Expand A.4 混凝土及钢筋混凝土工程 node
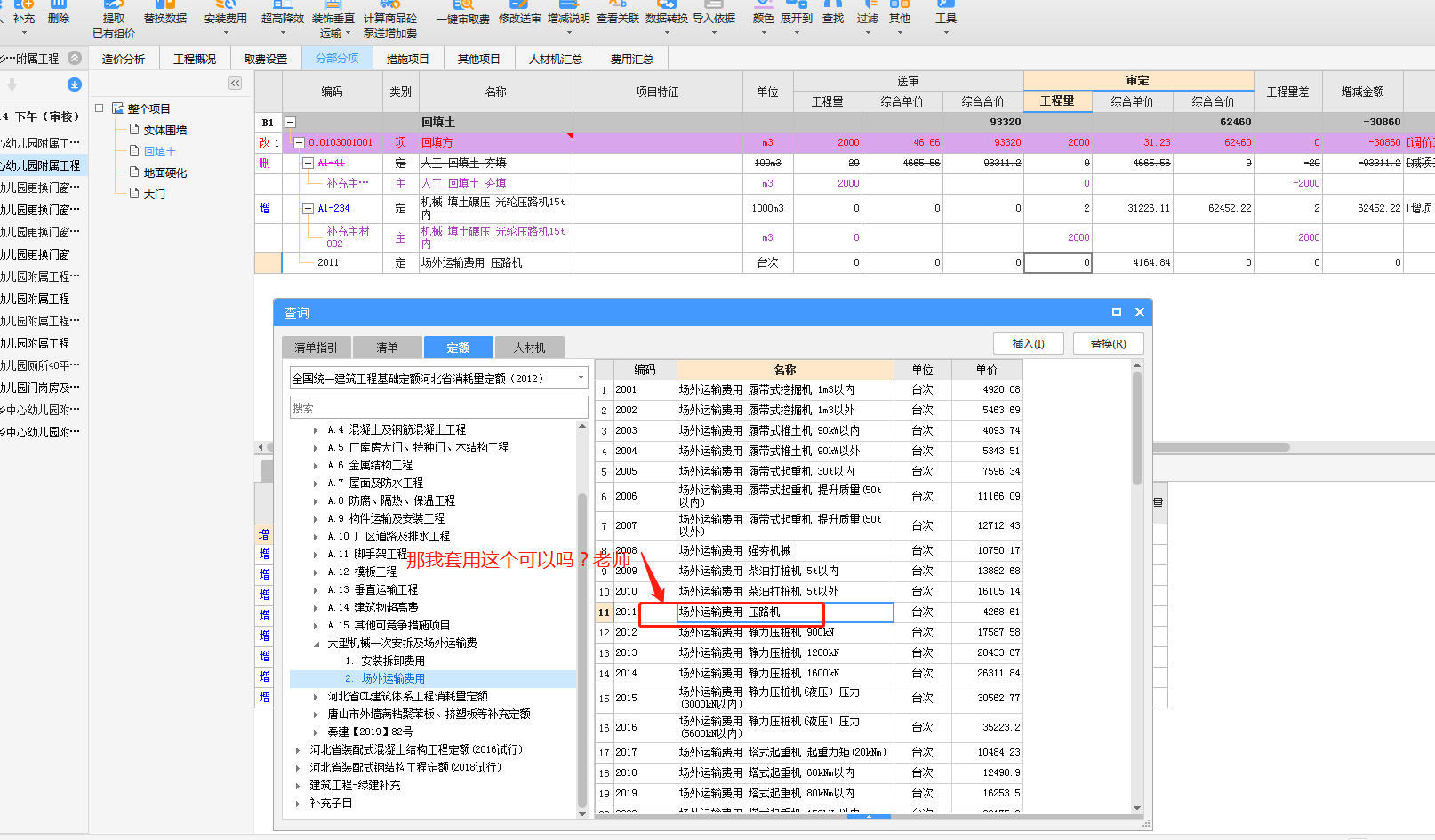 [x=316, y=430]
